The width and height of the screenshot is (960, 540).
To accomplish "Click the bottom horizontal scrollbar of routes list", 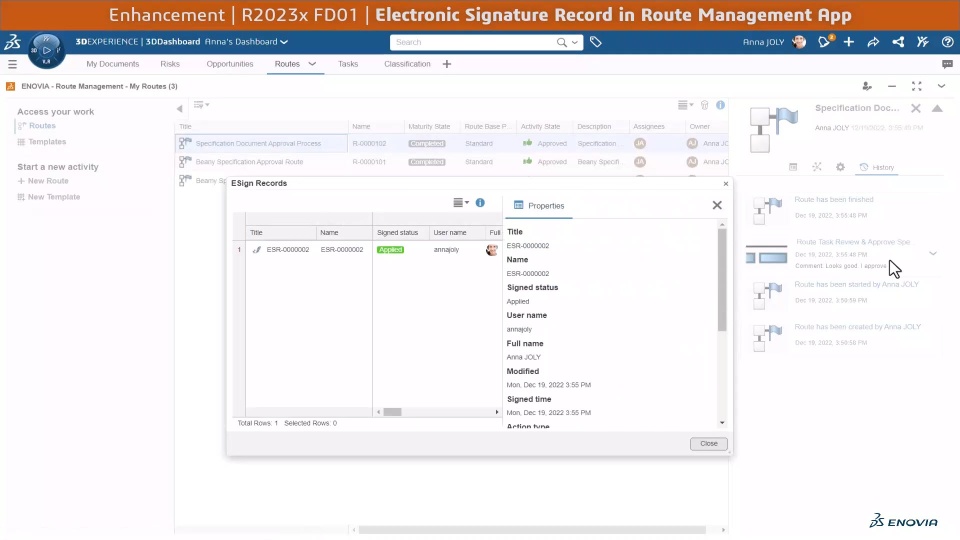I will (532, 530).
